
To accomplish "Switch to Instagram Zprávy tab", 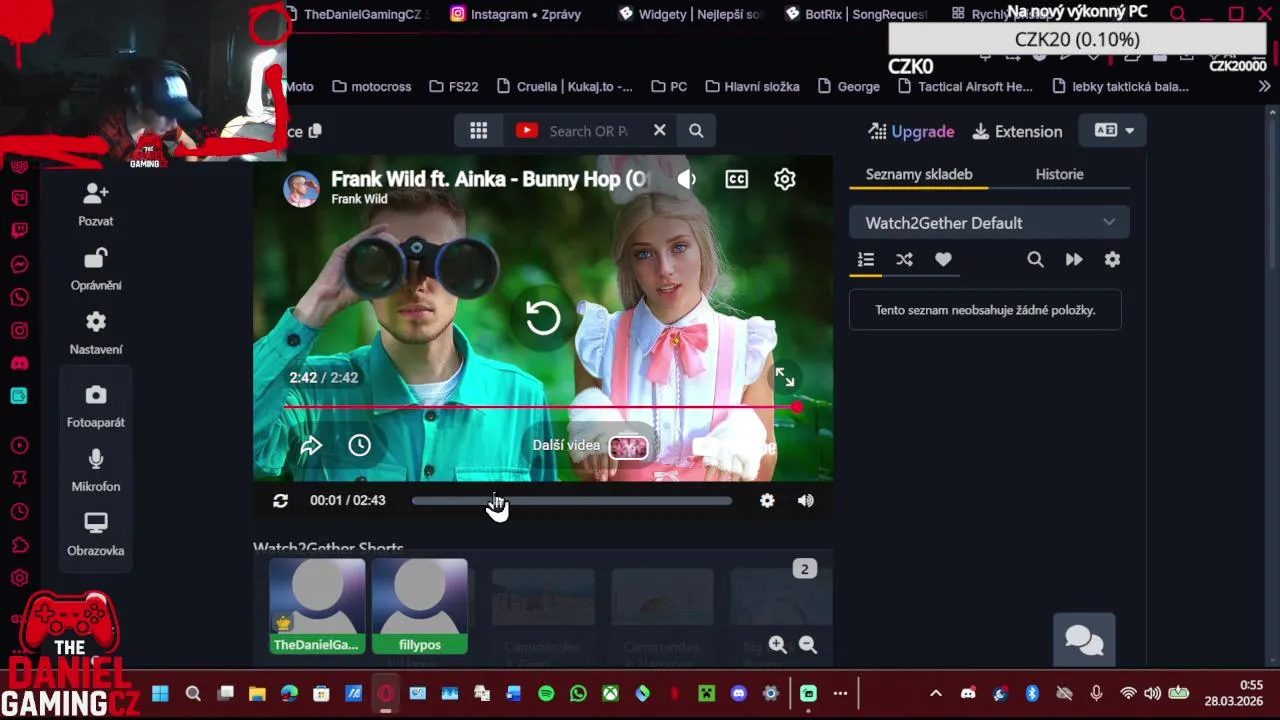I will pyautogui.click(x=516, y=14).
